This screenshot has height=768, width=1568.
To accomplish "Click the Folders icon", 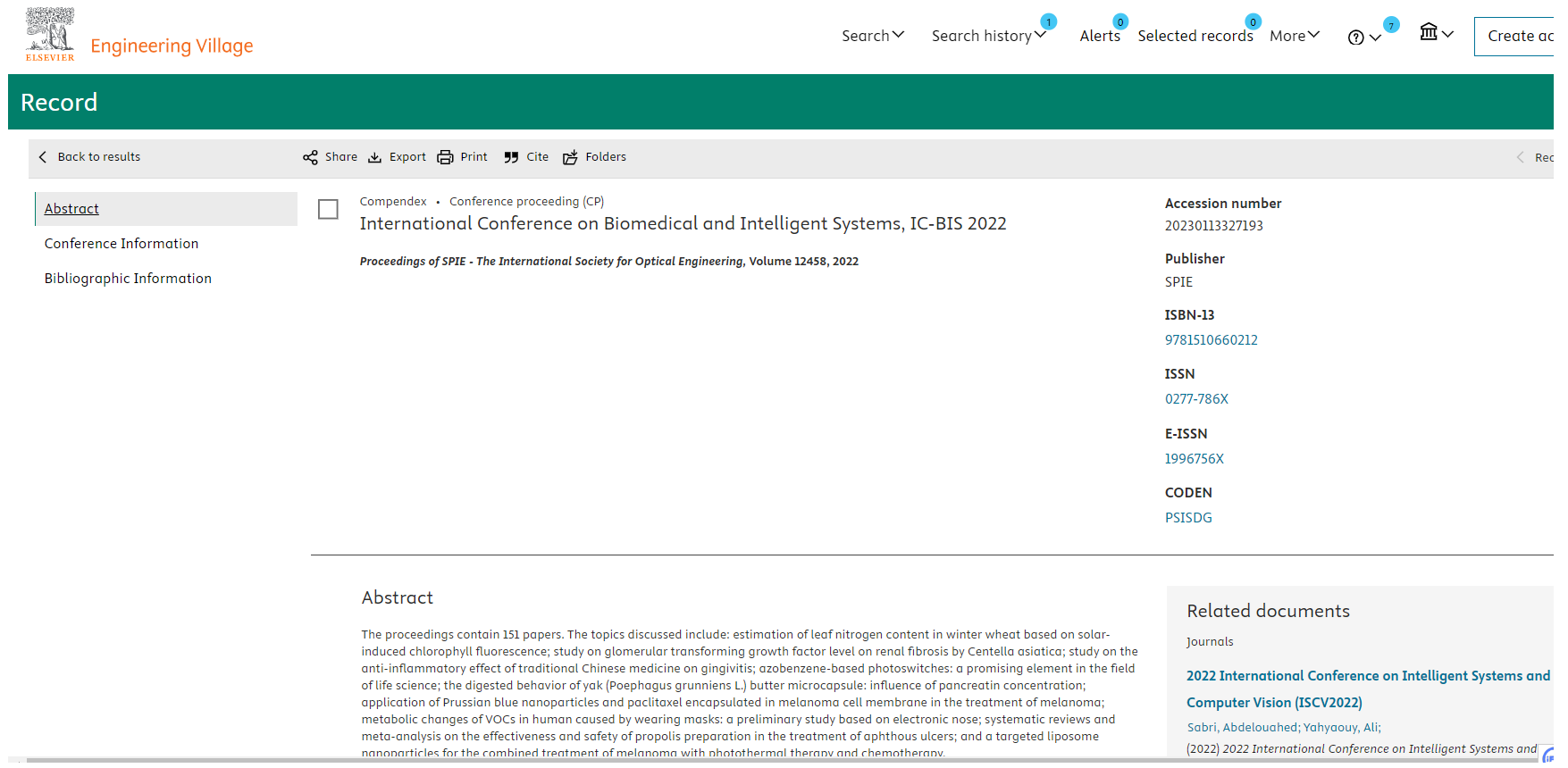I will [x=570, y=157].
